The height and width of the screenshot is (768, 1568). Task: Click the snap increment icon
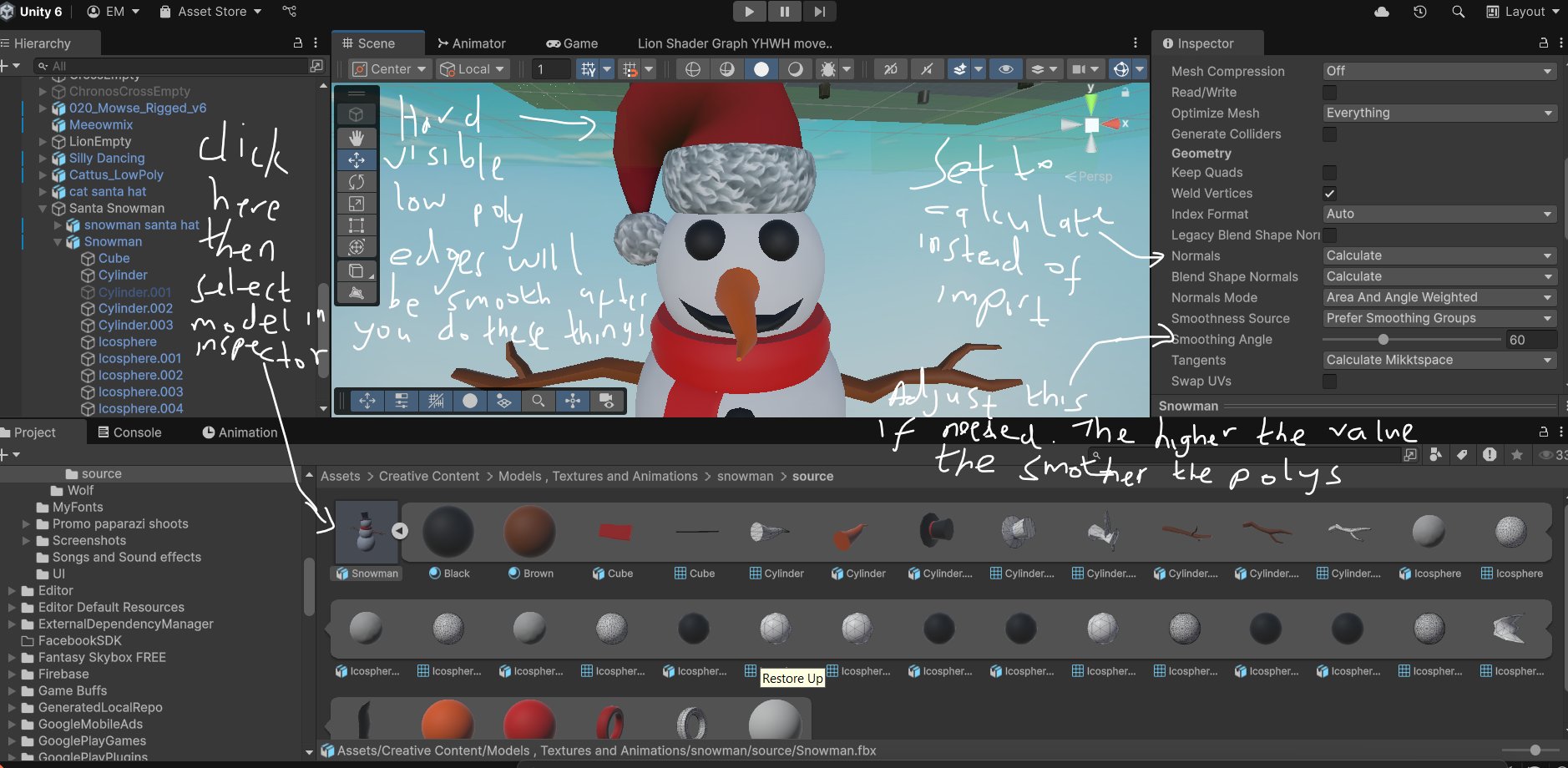(x=630, y=69)
